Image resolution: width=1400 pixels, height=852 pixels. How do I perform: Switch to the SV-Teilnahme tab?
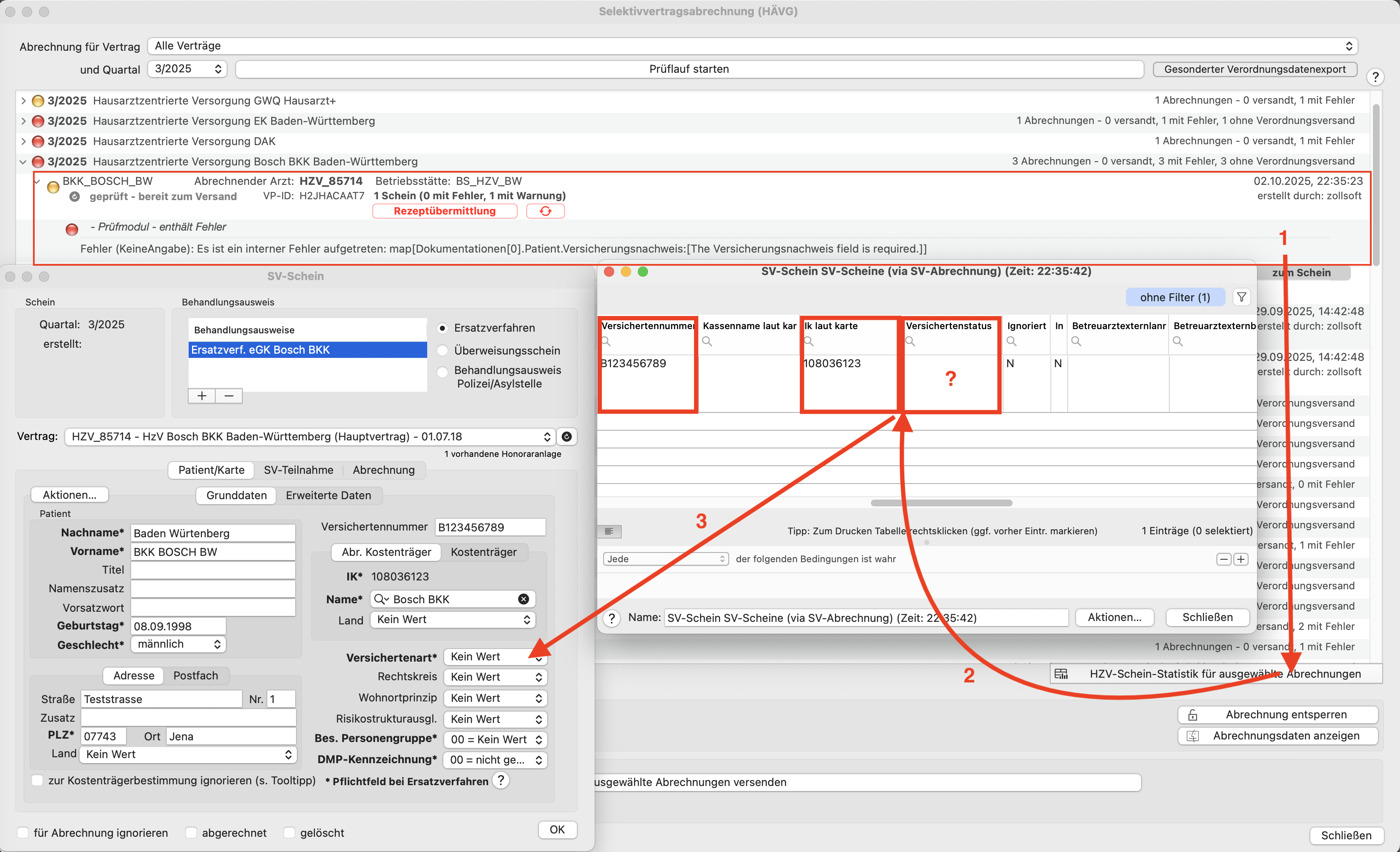point(298,470)
